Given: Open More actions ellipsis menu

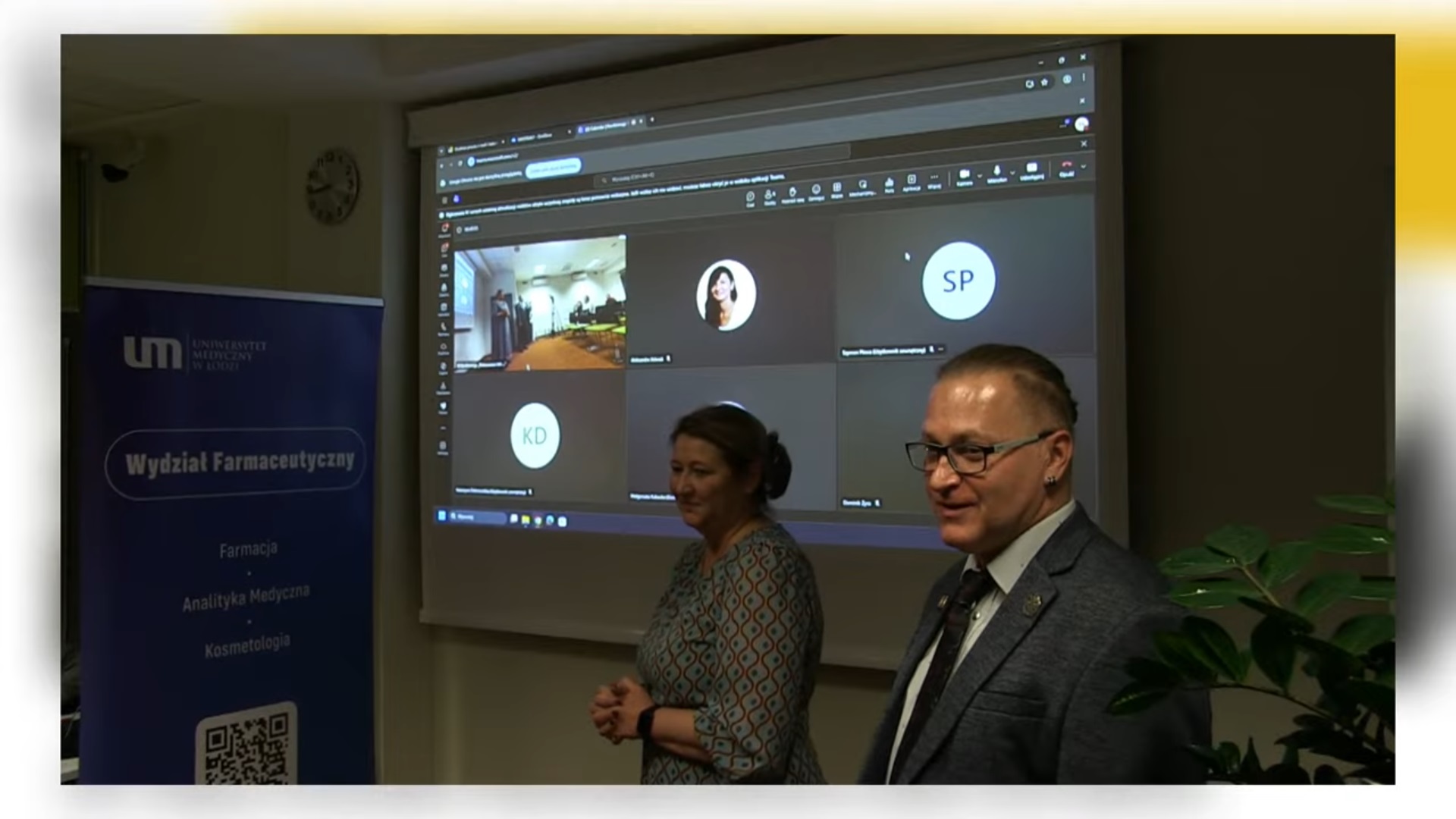Looking at the screenshot, I should 934,178.
